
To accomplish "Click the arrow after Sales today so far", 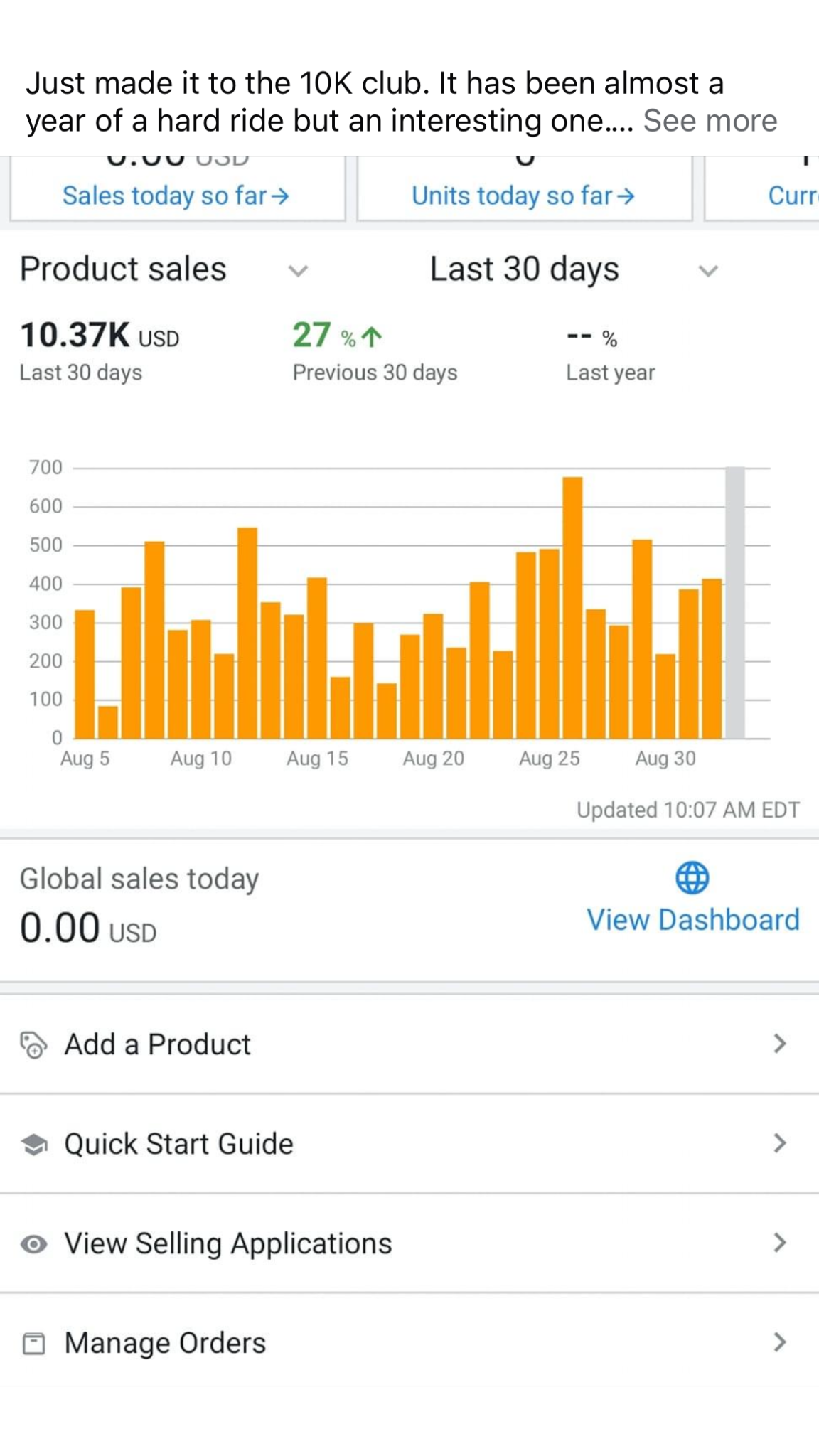I will tap(281, 196).
